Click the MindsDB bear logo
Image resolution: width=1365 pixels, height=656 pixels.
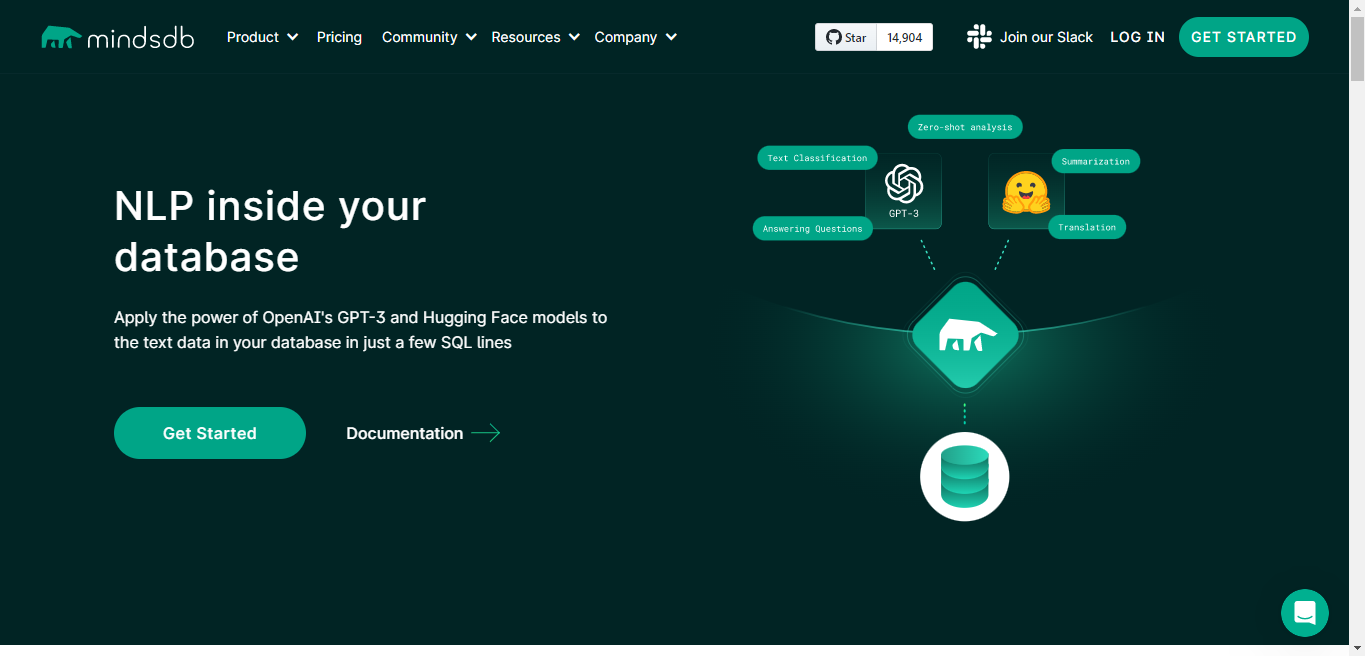(118, 37)
